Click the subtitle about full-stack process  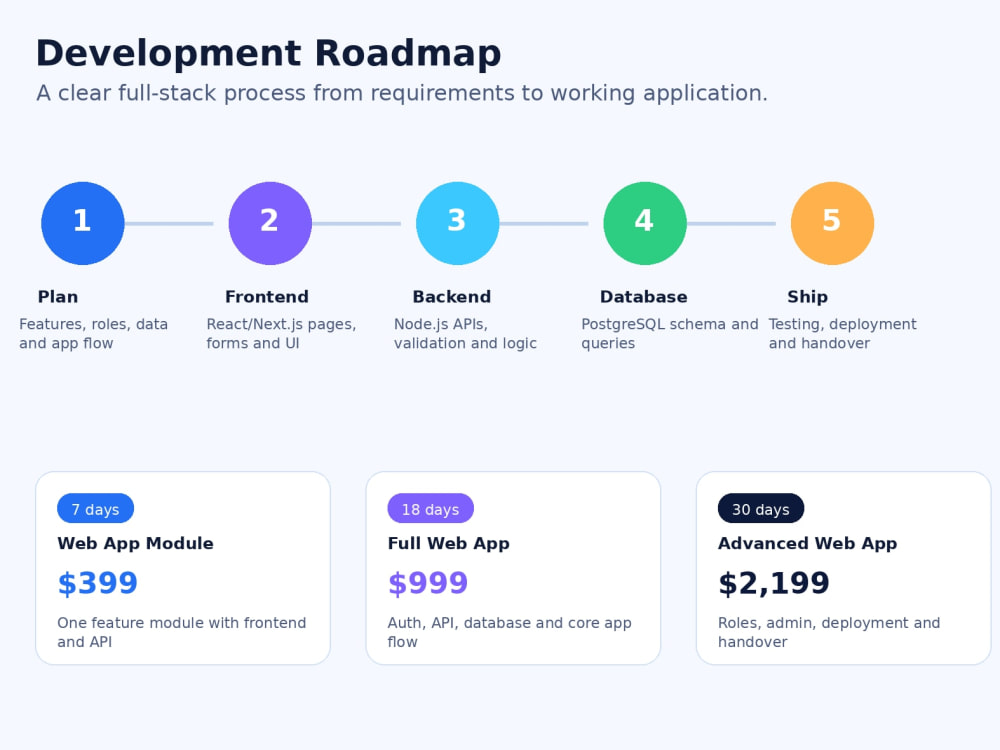402,93
